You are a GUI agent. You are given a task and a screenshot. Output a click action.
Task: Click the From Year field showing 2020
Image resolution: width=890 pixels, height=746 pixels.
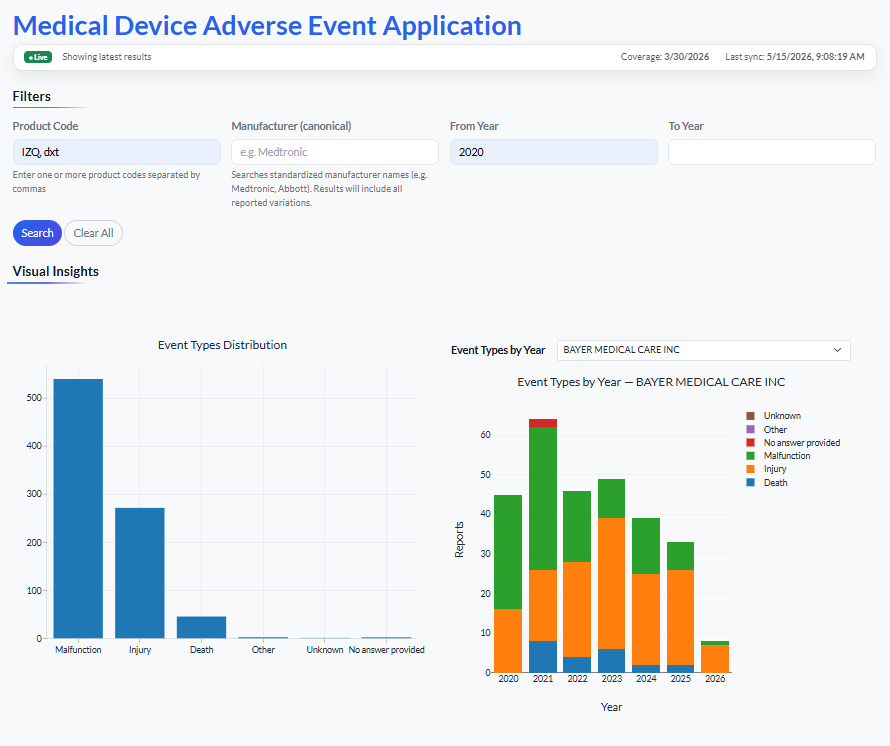point(553,152)
